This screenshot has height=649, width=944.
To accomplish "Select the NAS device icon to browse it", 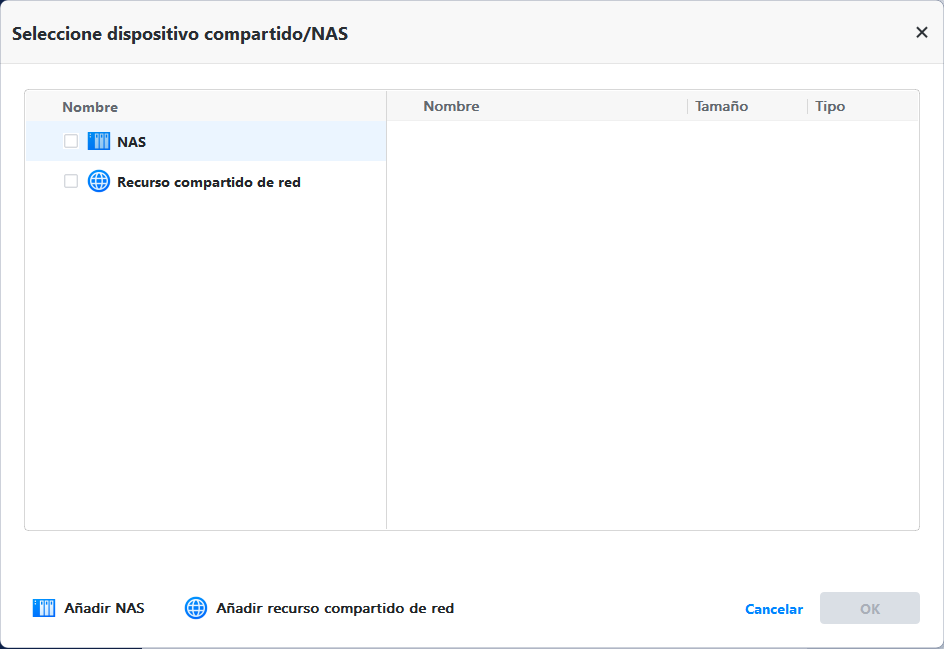I will tap(99, 141).
